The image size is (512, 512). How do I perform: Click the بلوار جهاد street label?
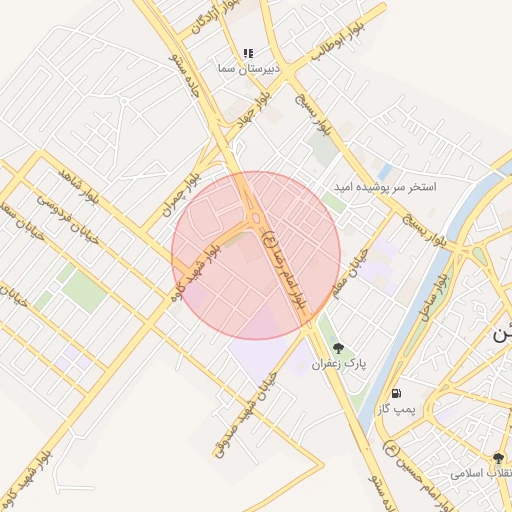click(x=254, y=112)
